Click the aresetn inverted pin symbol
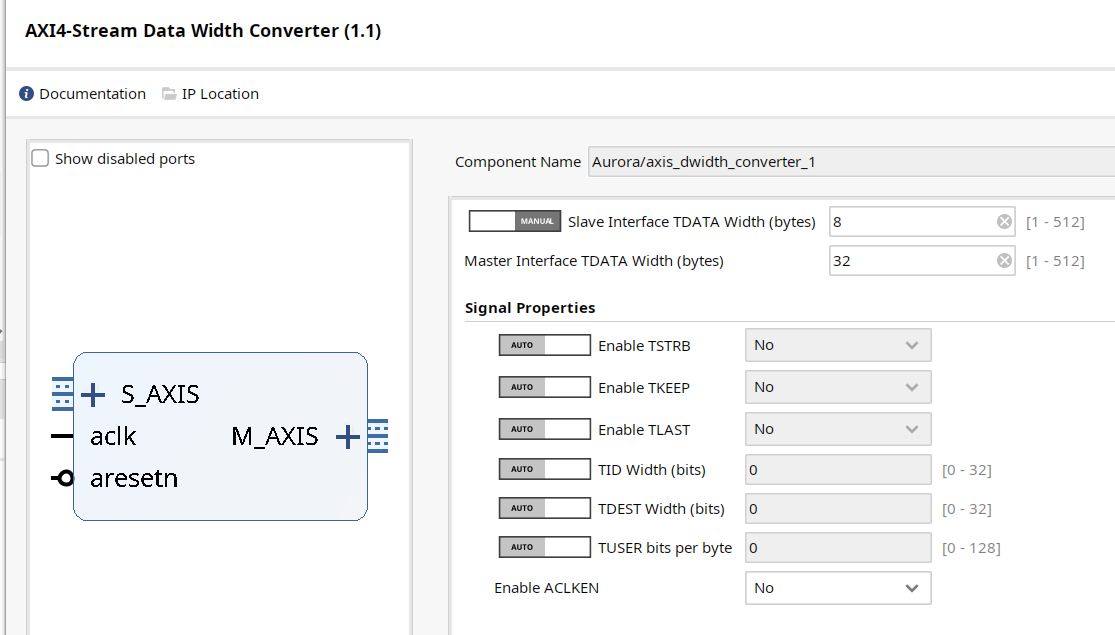The height and width of the screenshot is (635, 1115). pyautogui.click(x=63, y=479)
